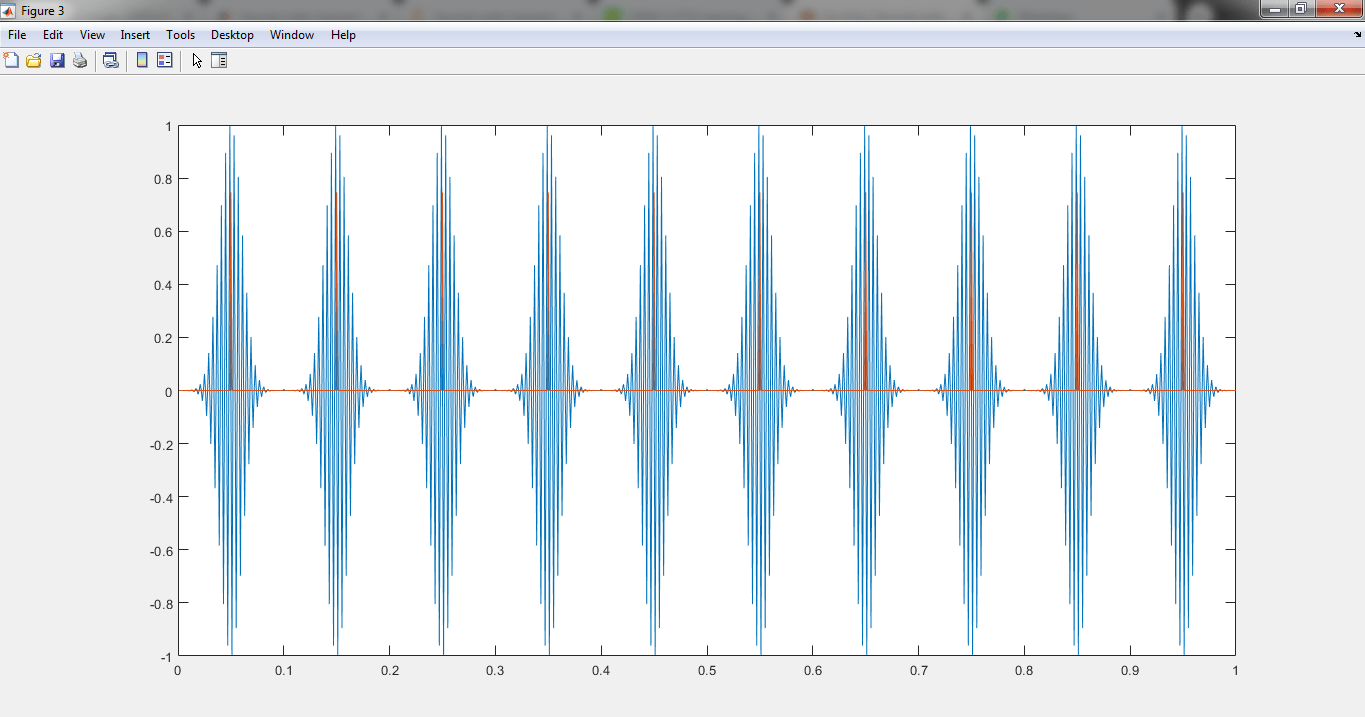Open the Help menu
1365x717 pixels.
(x=343, y=35)
